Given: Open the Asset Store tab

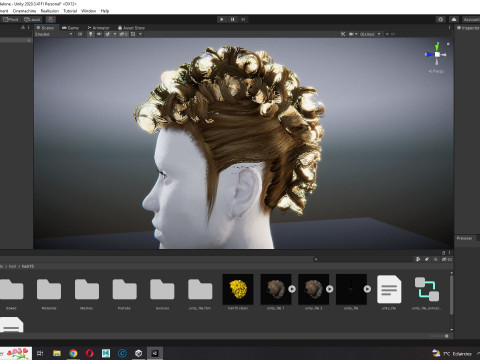Looking at the screenshot, I should (x=131, y=28).
